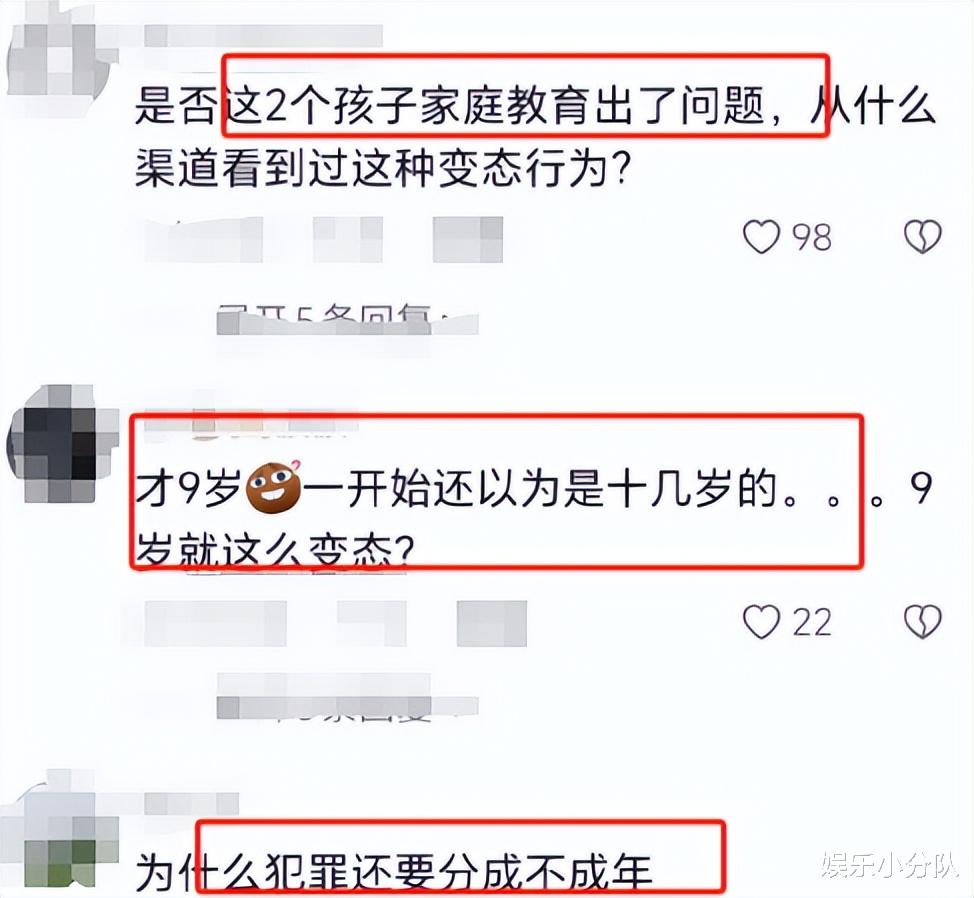The image size is (974, 898).
Task: Select the comment 为什么犯罪还要分成不成年
Action: coord(394,873)
